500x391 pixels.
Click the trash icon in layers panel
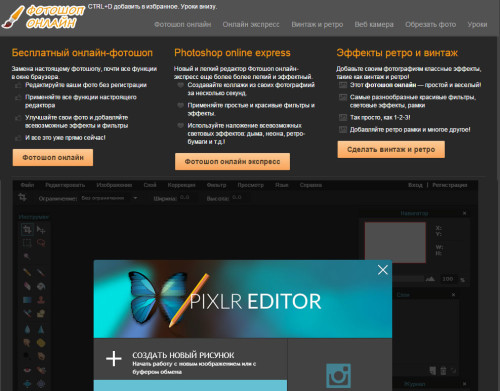pos(443,370)
